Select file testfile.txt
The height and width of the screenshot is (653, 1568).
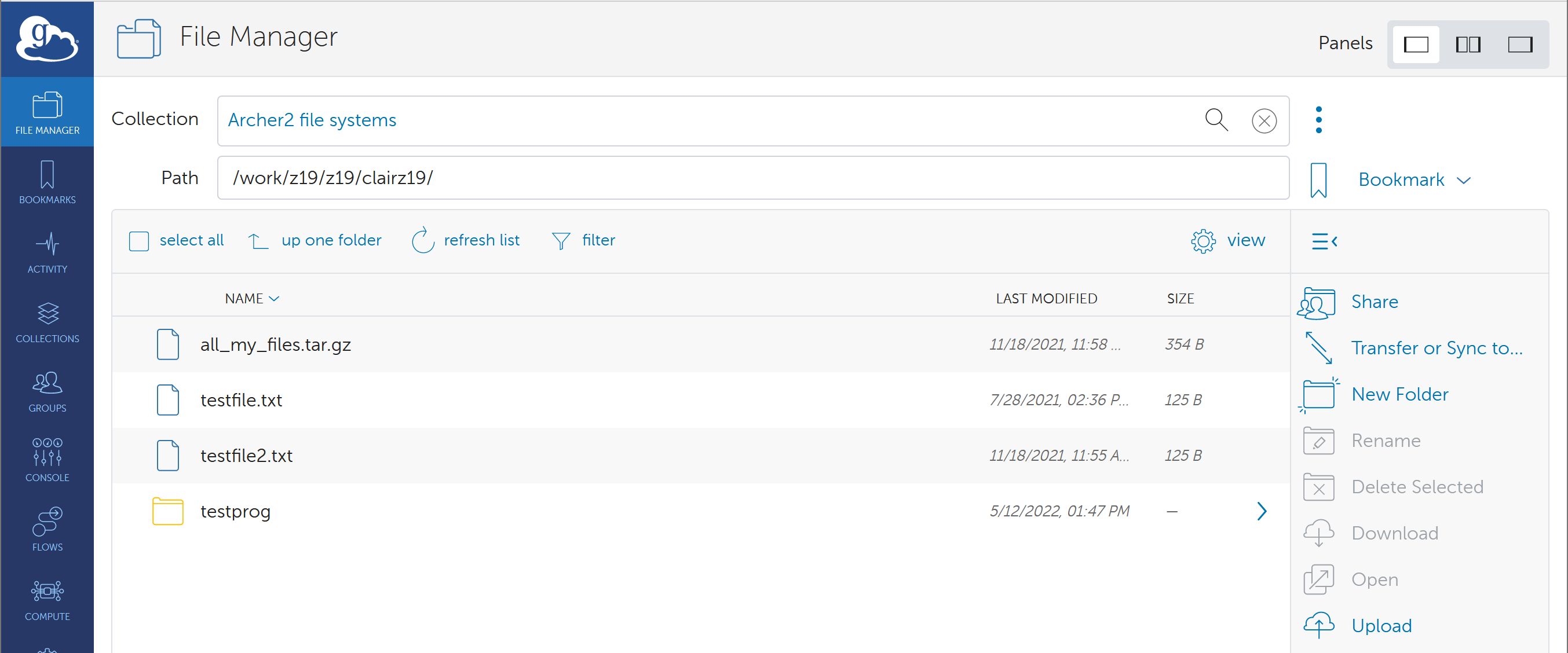point(701,400)
